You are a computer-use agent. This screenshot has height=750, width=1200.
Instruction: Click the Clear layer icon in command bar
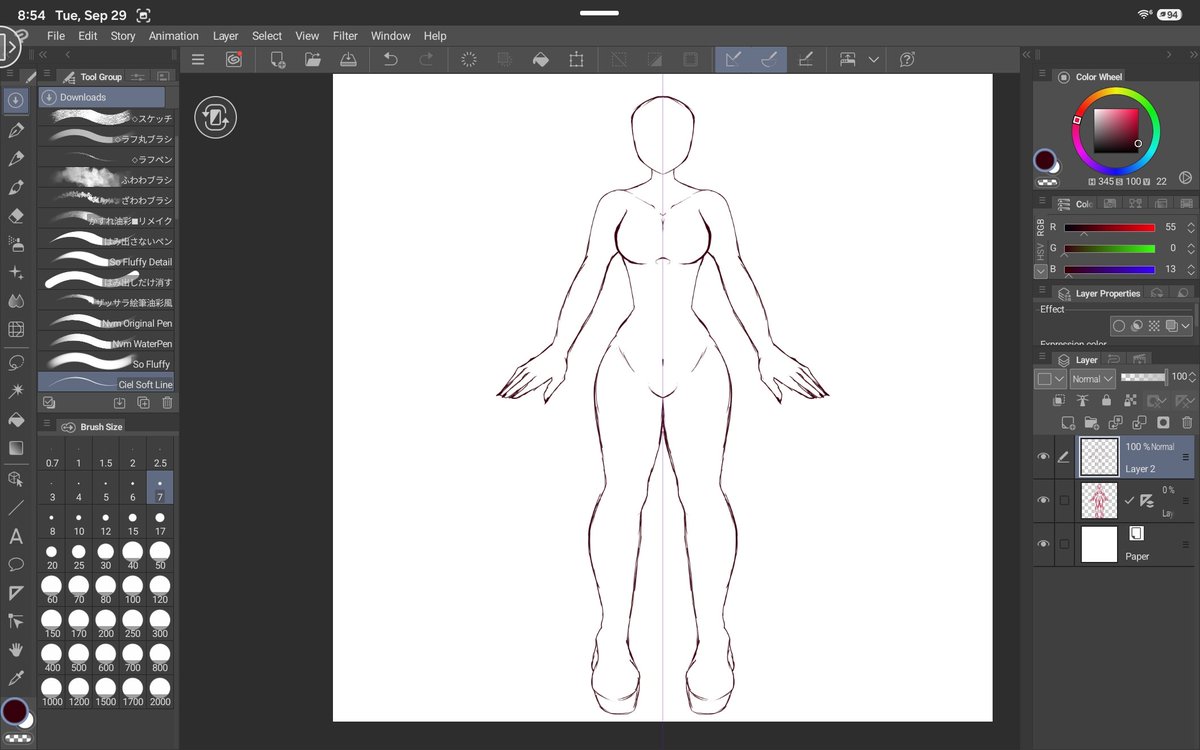click(469, 60)
